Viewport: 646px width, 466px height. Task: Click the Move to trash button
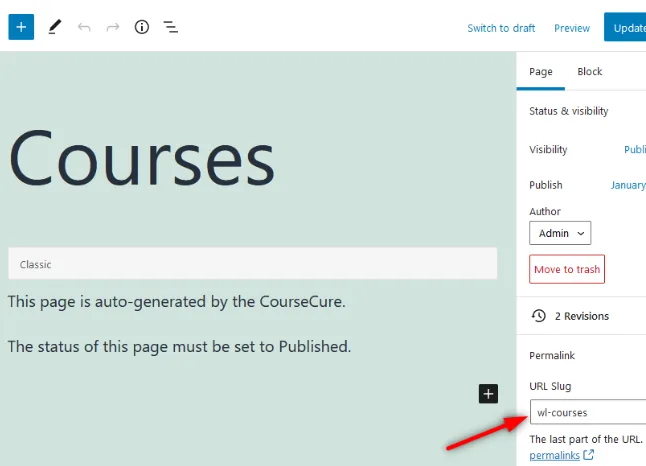[x=567, y=269]
